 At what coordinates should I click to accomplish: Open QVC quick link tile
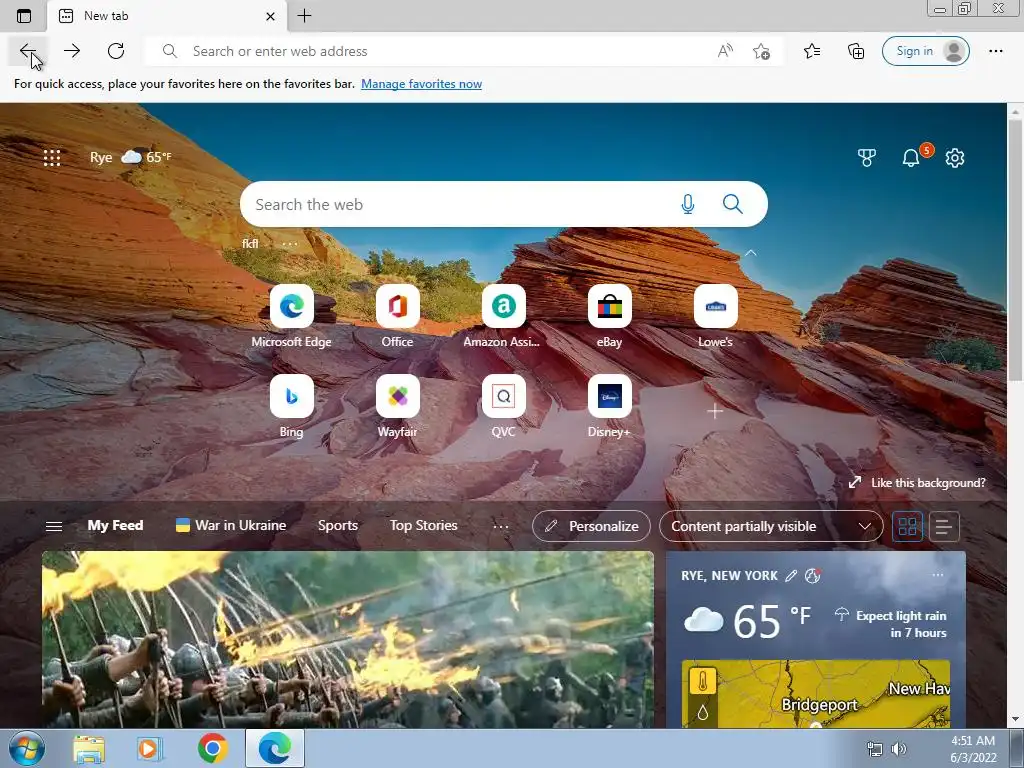coord(504,406)
